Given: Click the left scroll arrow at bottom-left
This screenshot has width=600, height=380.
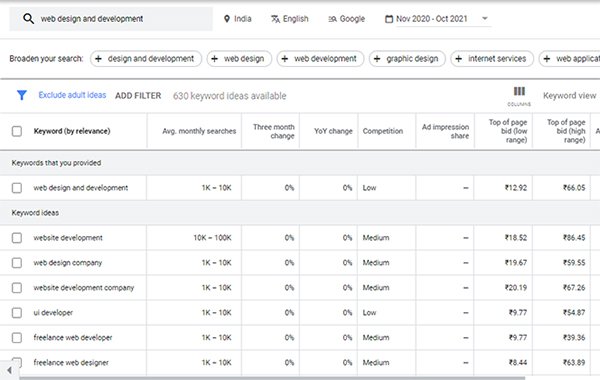Looking at the screenshot, I should (9, 370).
